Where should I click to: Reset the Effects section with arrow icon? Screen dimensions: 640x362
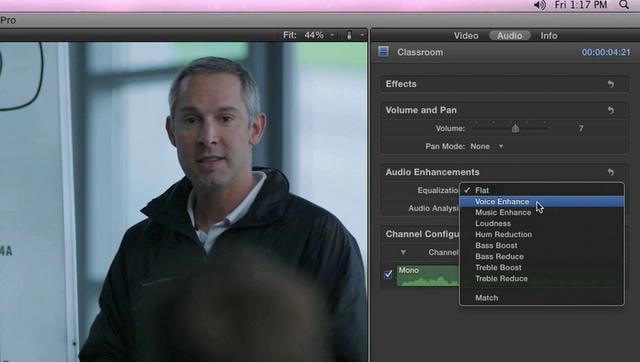(611, 84)
